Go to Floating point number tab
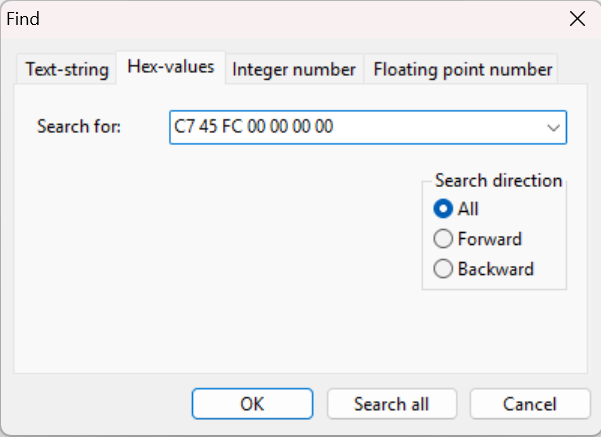Image resolution: width=601 pixels, height=437 pixels. click(x=462, y=69)
